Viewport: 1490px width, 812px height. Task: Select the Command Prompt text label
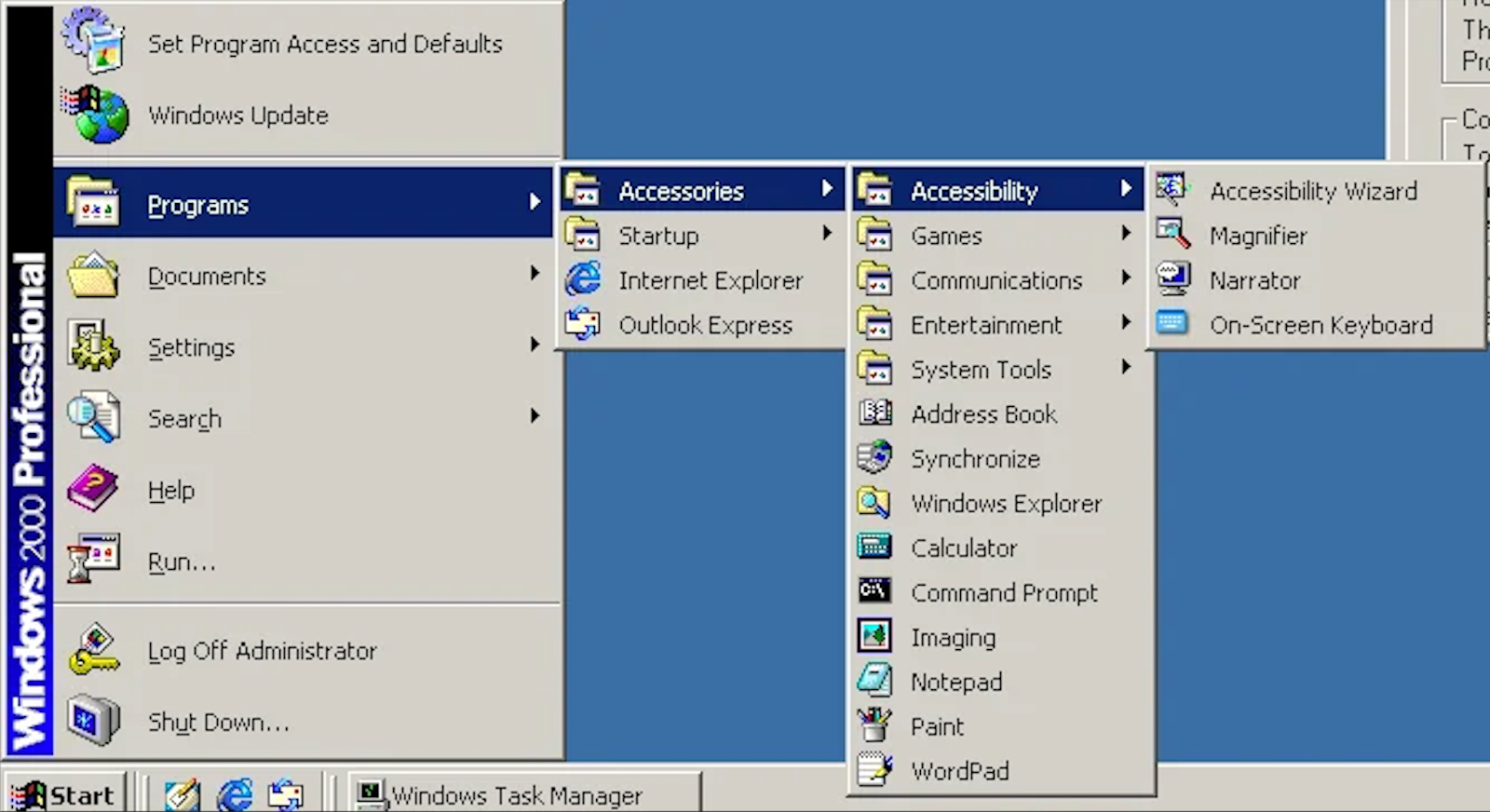pyautogui.click(x=1004, y=593)
